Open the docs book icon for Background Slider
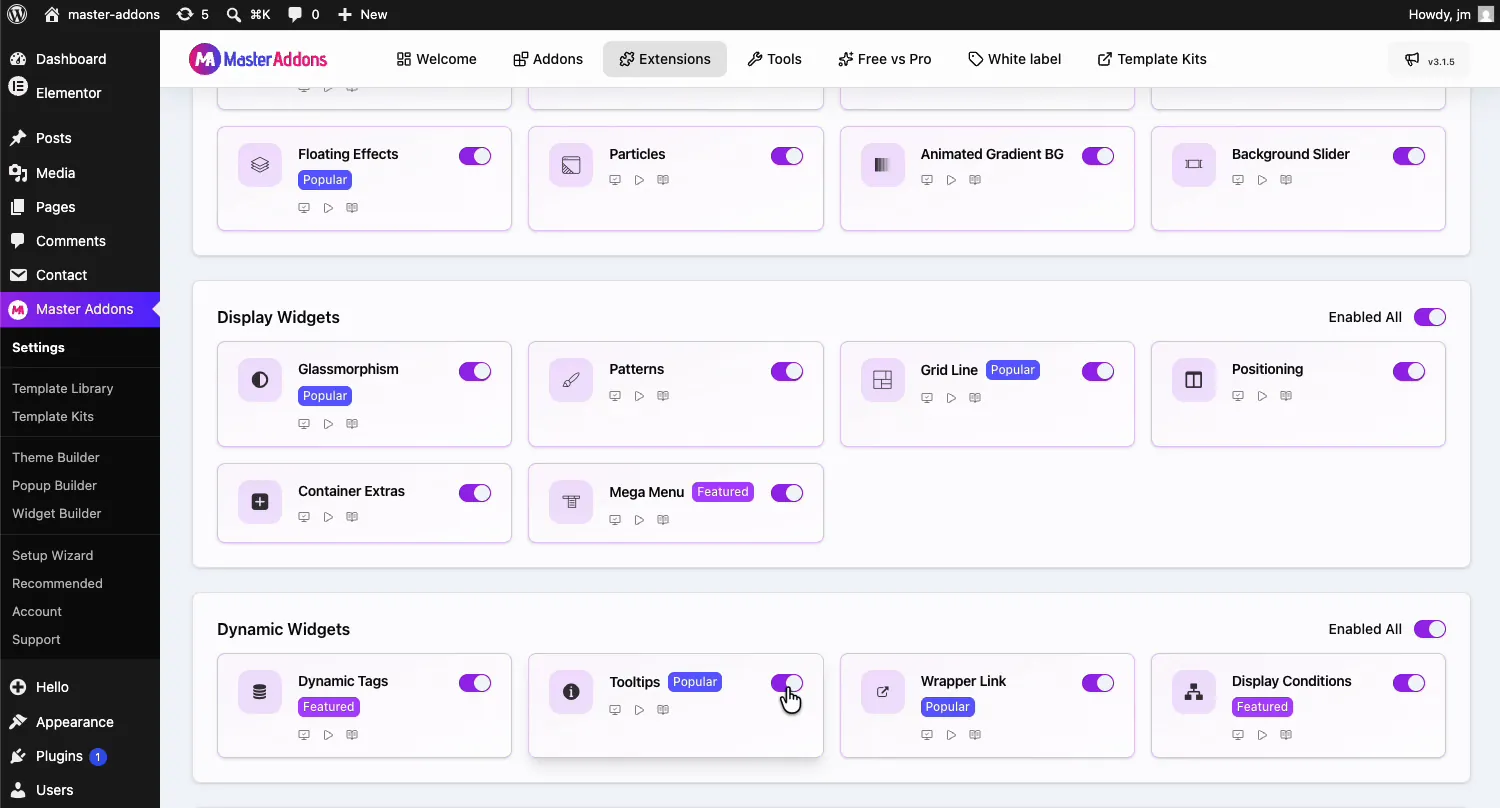 pyautogui.click(x=1286, y=180)
